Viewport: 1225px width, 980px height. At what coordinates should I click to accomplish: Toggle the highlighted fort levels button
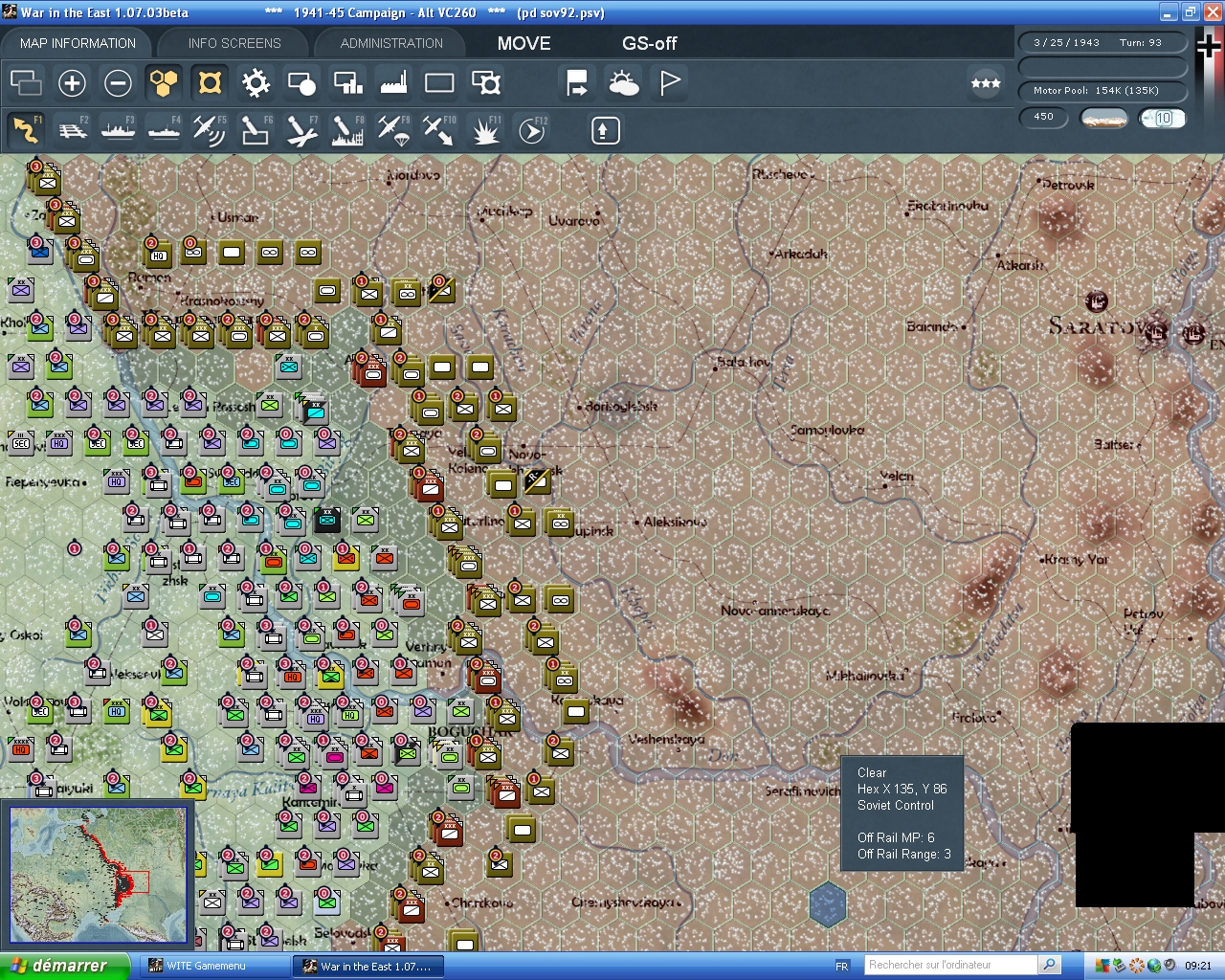click(210, 83)
